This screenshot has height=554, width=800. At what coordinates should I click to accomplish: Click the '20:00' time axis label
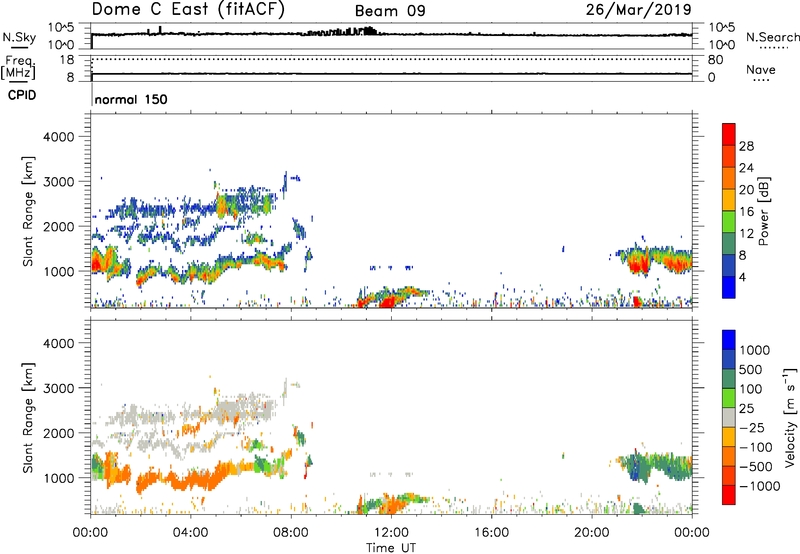(x=591, y=533)
